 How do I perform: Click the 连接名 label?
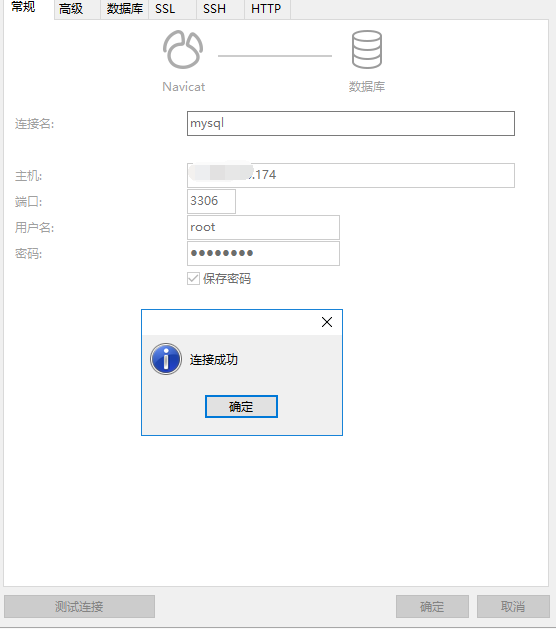[x=34, y=124]
